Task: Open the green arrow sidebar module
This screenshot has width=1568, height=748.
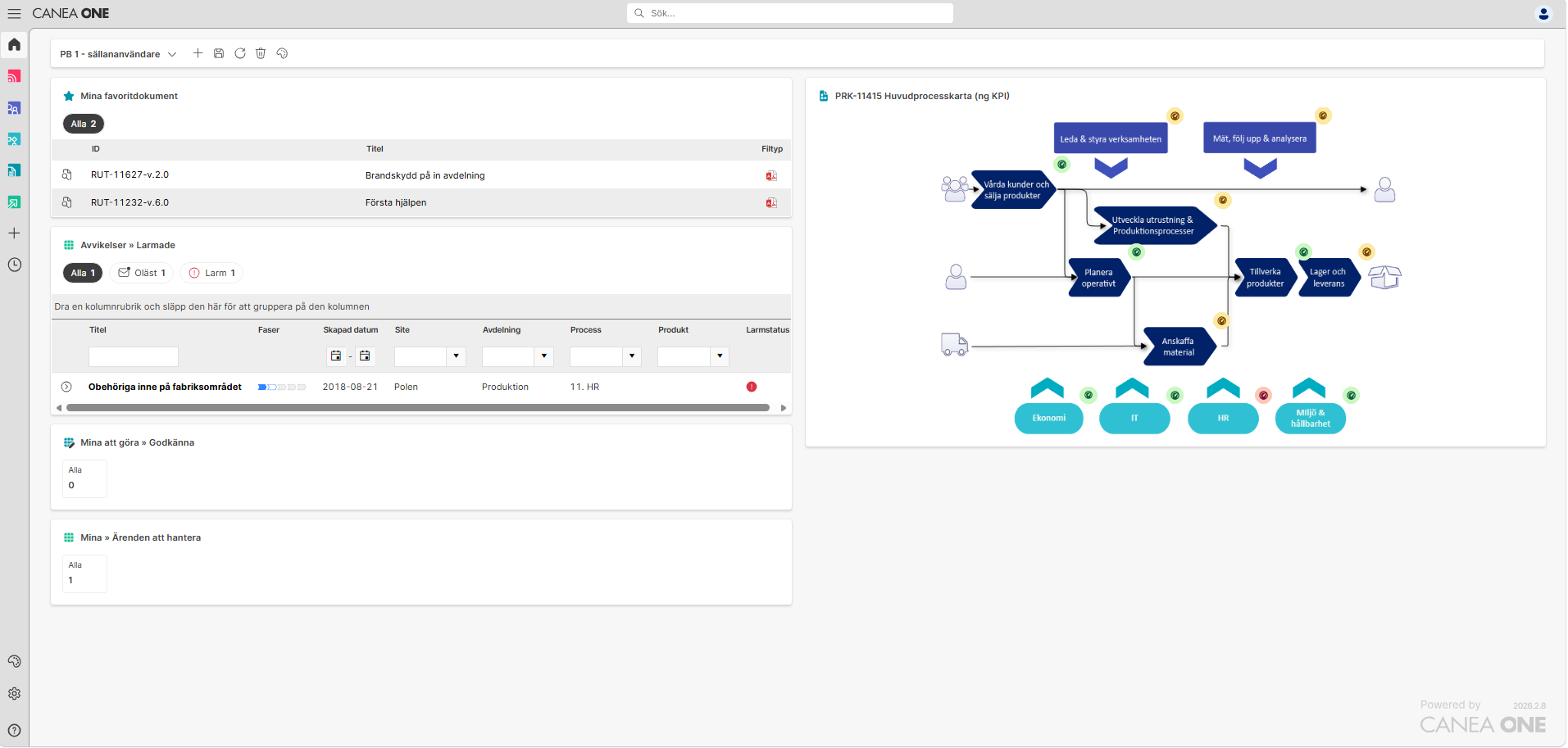Action: pos(14,202)
